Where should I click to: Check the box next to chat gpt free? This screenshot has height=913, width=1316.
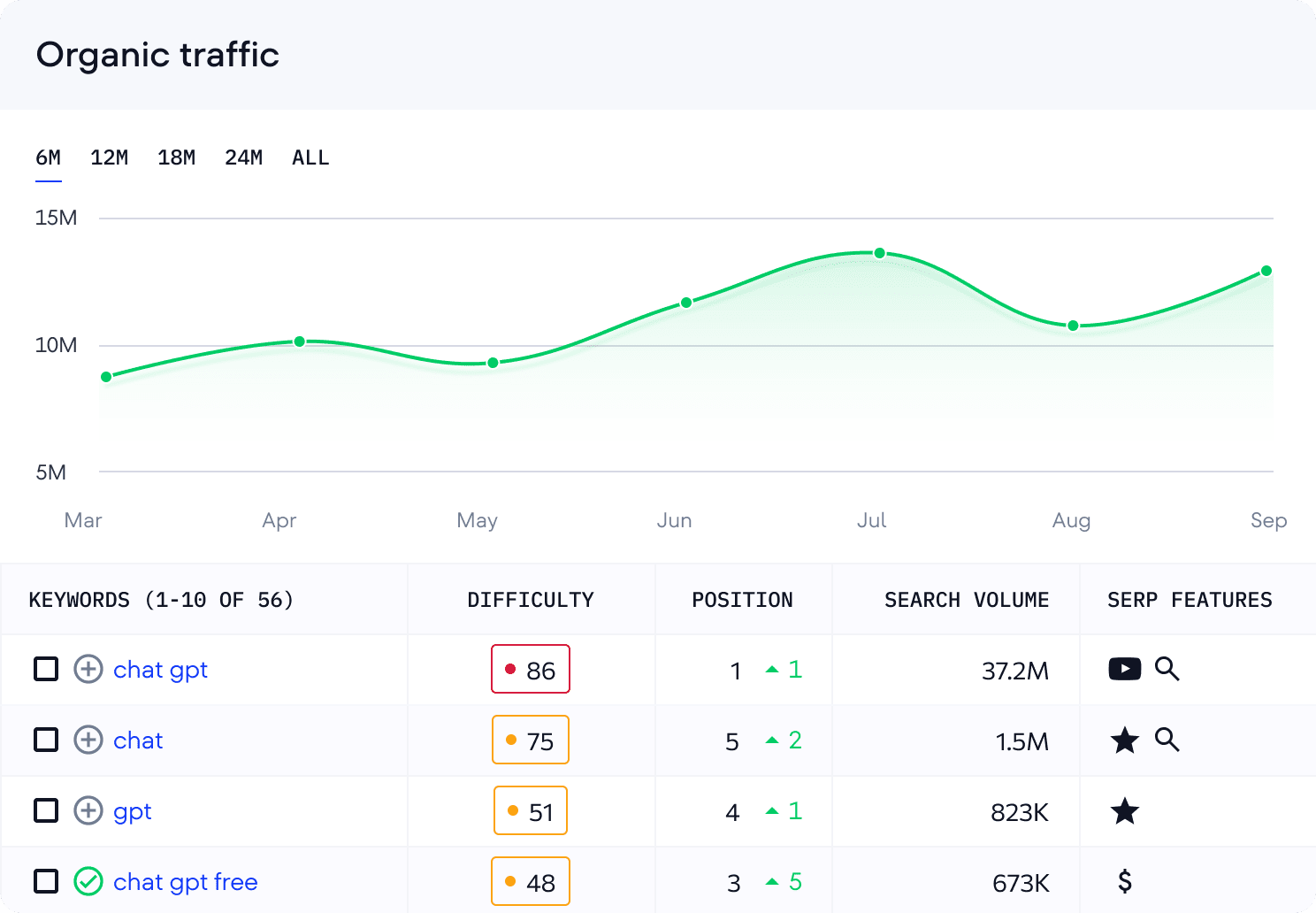tap(46, 881)
